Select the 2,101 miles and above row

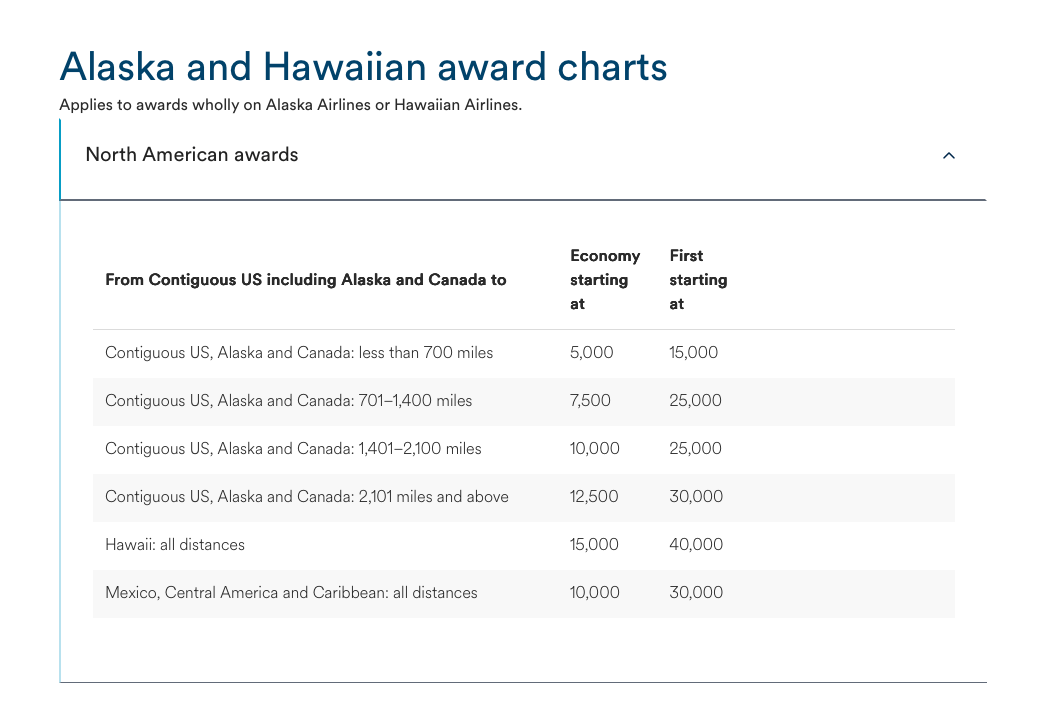point(306,497)
